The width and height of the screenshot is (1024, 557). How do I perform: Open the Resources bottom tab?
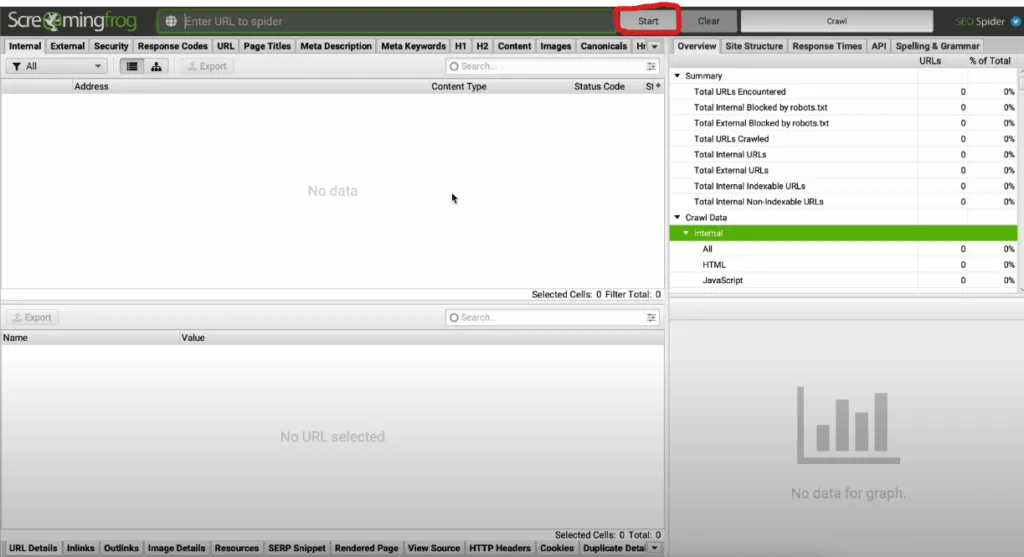click(236, 549)
